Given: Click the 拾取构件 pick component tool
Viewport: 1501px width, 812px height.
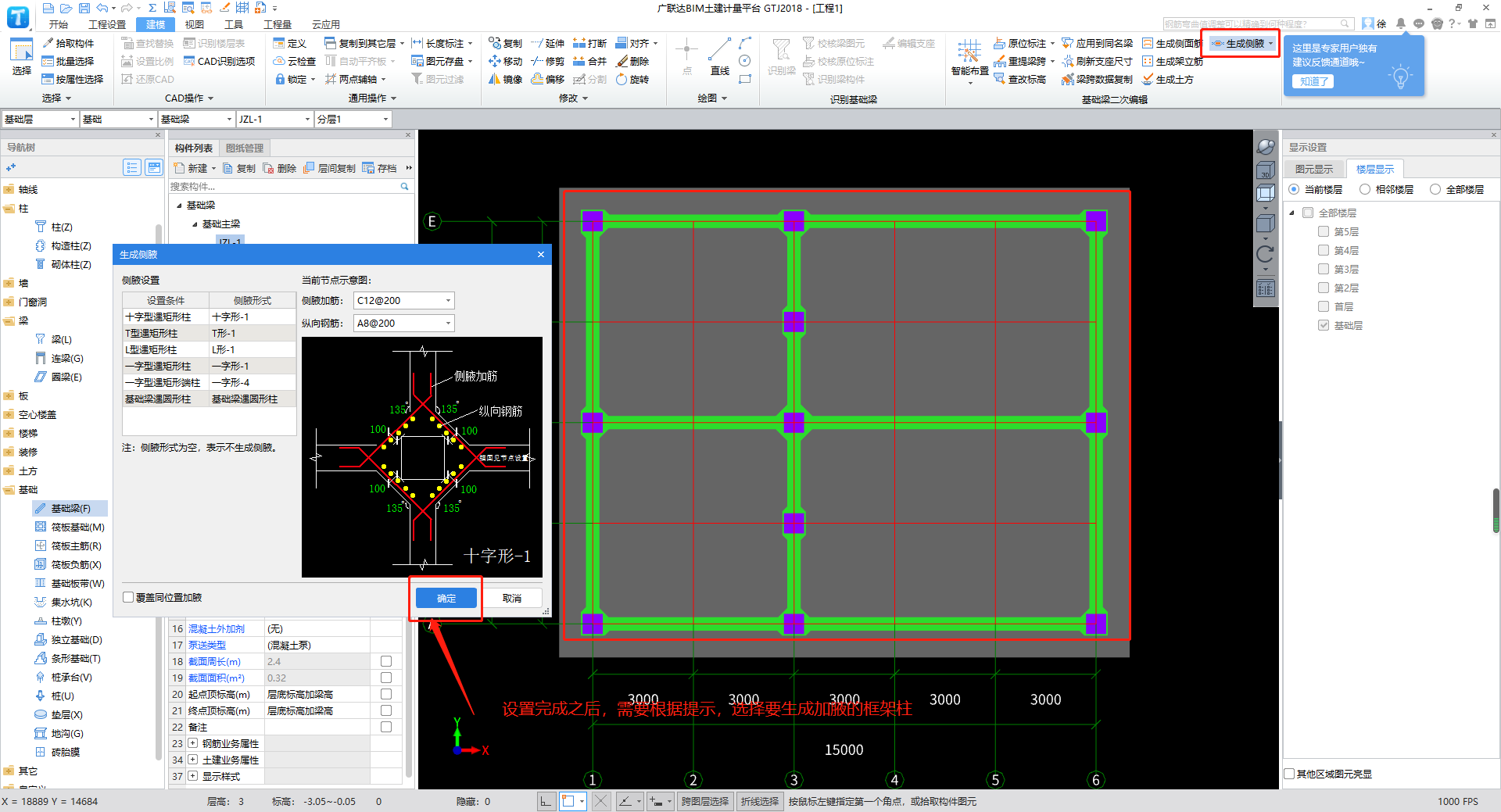Looking at the screenshot, I should (x=68, y=43).
